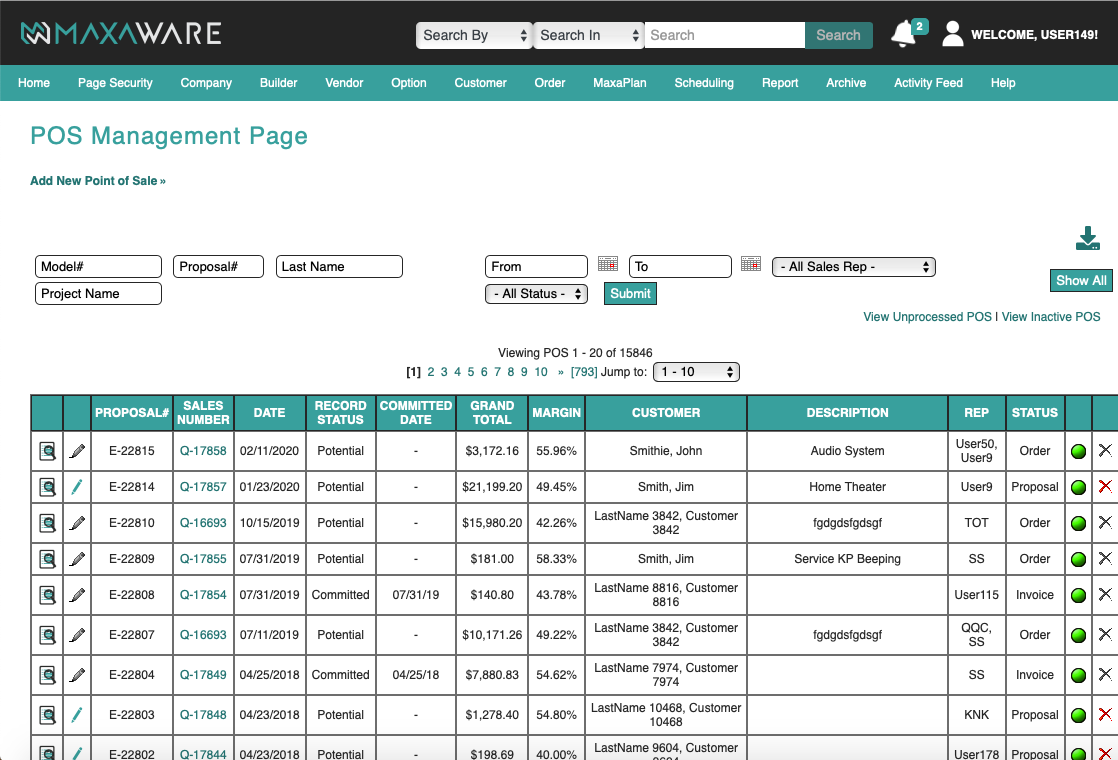Open sales number Q-17849 link

203,674
